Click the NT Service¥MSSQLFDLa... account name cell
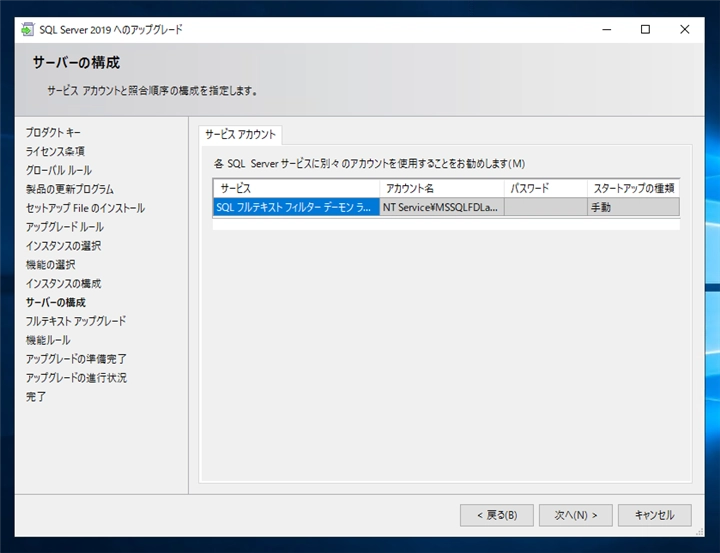This screenshot has width=720, height=553. 442,207
